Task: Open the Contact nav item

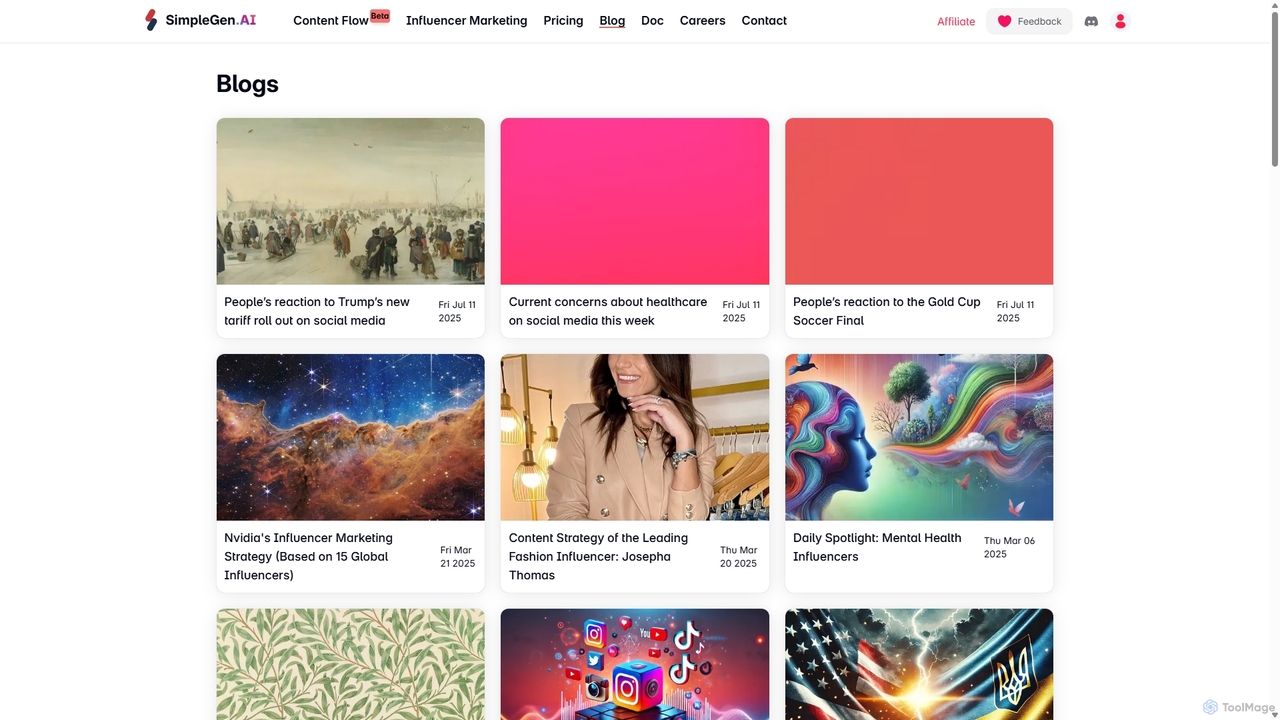Action: 764,20
